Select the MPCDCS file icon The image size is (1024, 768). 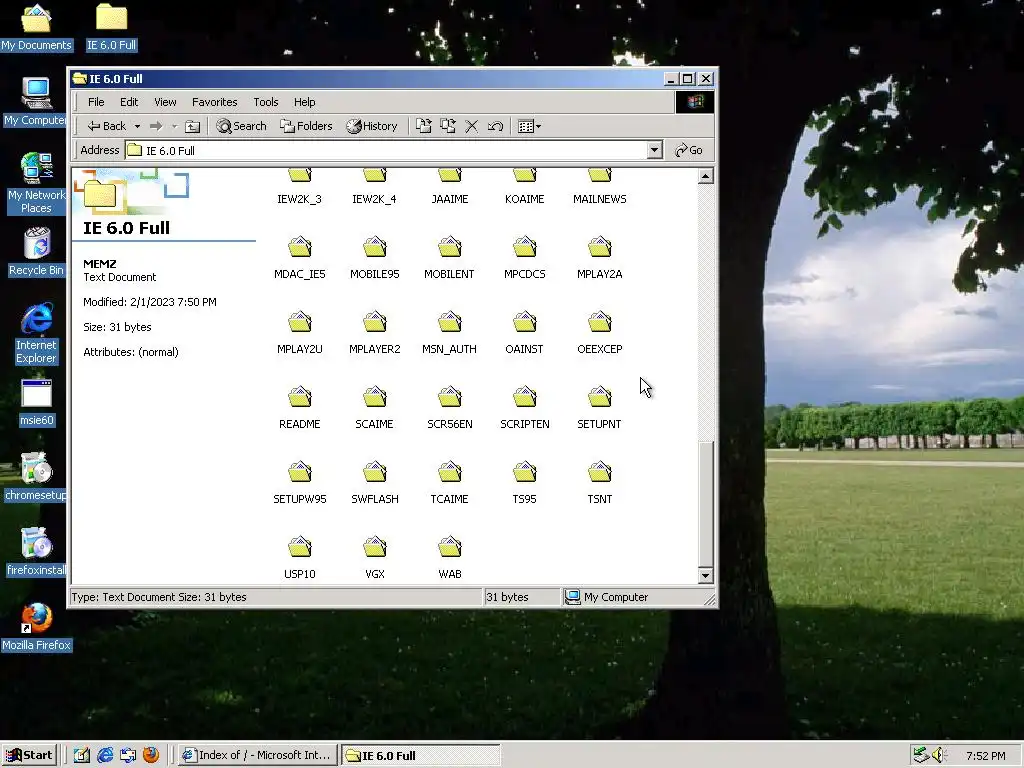point(524,248)
